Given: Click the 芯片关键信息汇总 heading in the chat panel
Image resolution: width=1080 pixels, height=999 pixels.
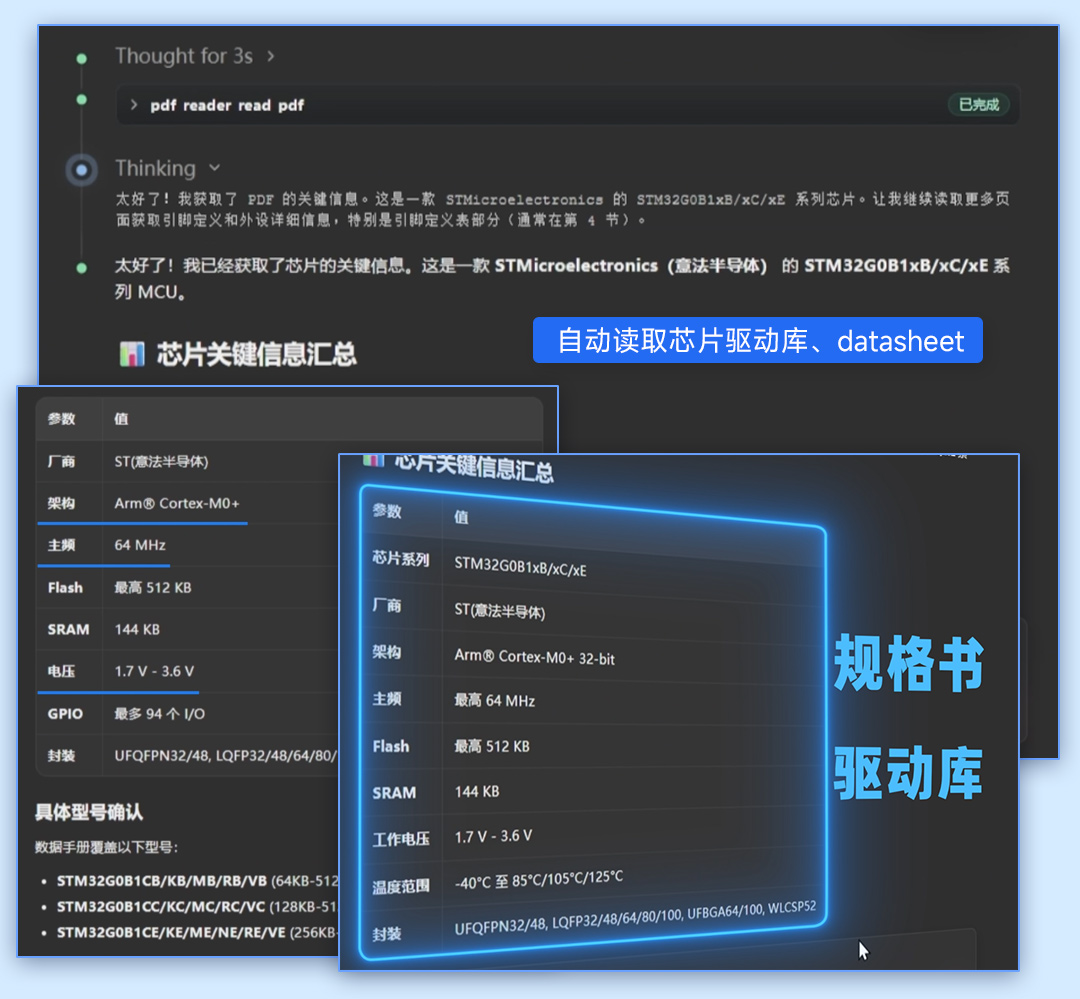Looking at the screenshot, I should (256, 354).
